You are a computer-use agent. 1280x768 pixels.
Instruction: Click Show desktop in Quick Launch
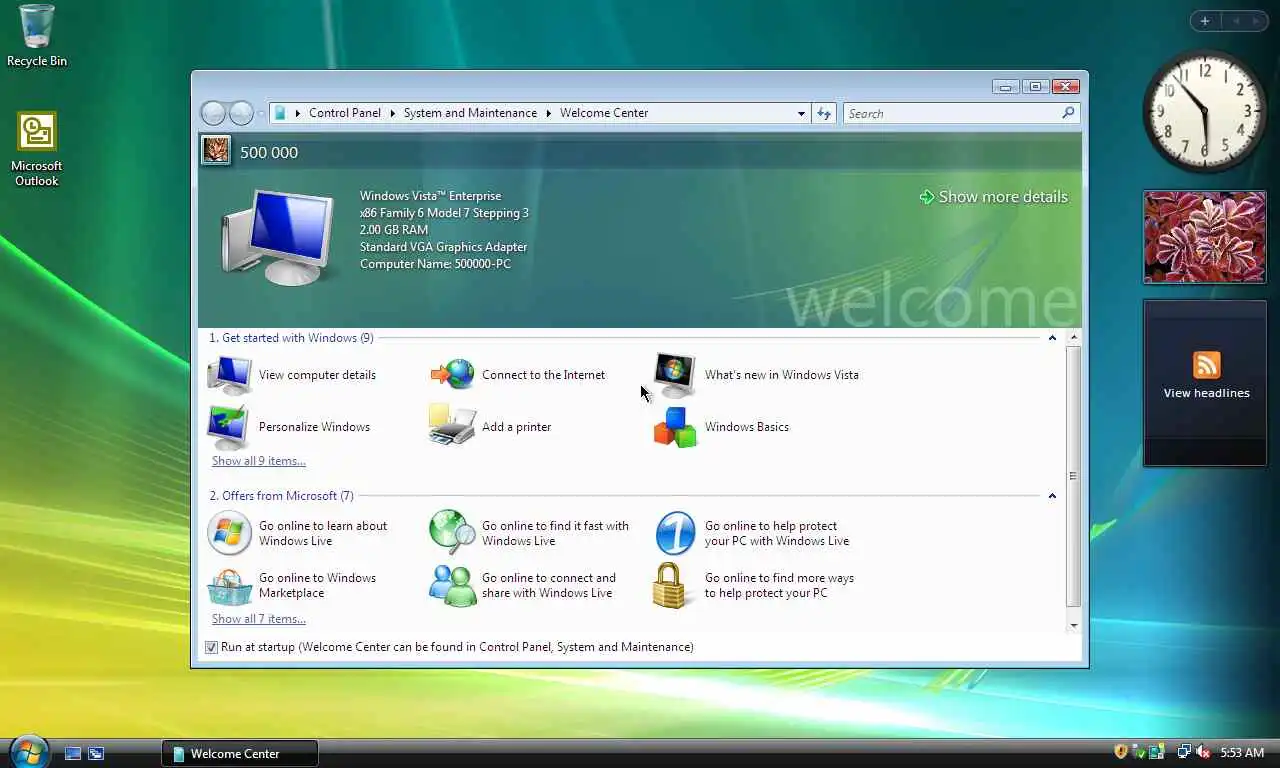[73, 753]
